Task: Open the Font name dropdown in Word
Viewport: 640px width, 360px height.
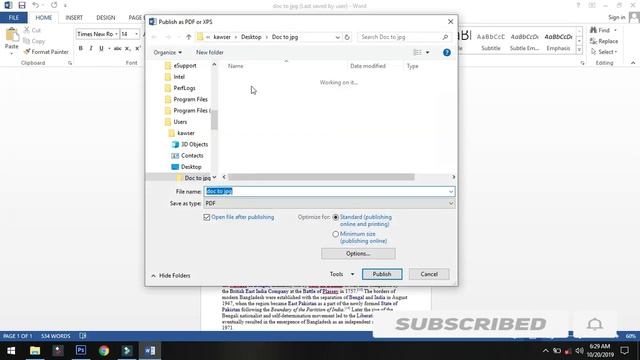Action: tap(117, 34)
